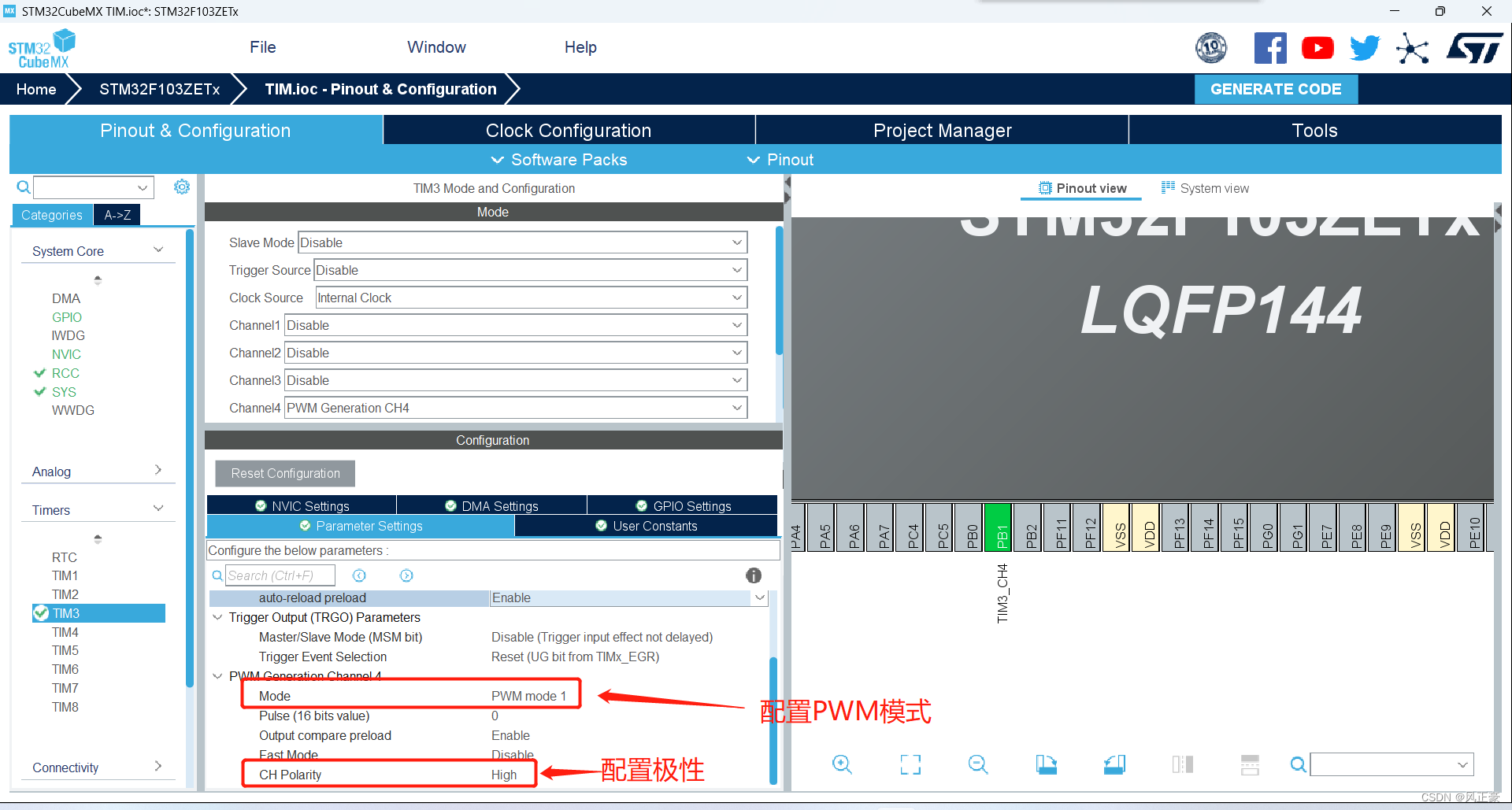Switch to System view
This screenshot has height=810, width=1512.
coord(1205,188)
